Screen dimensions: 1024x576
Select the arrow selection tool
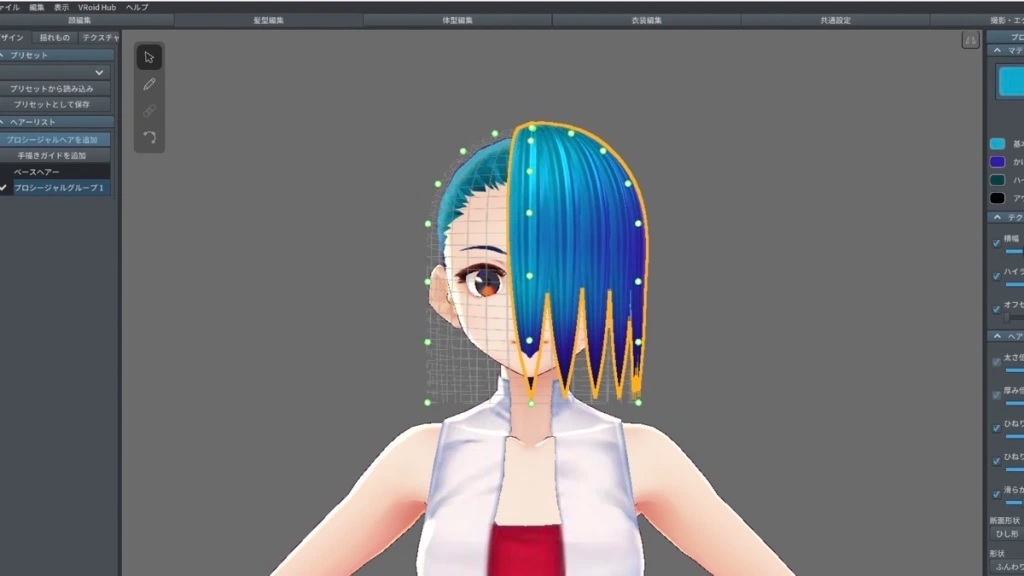point(149,57)
